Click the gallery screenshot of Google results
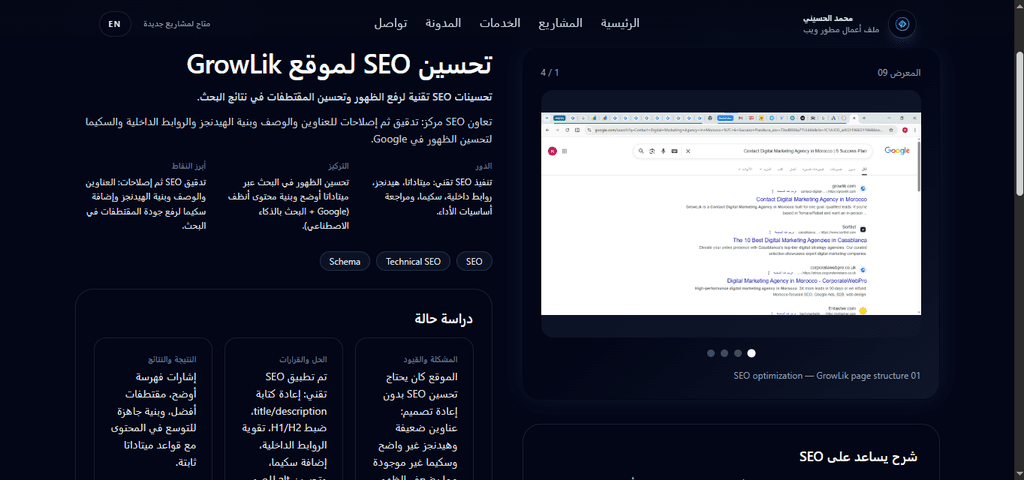This screenshot has height=480, width=1024. (x=731, y=214)
